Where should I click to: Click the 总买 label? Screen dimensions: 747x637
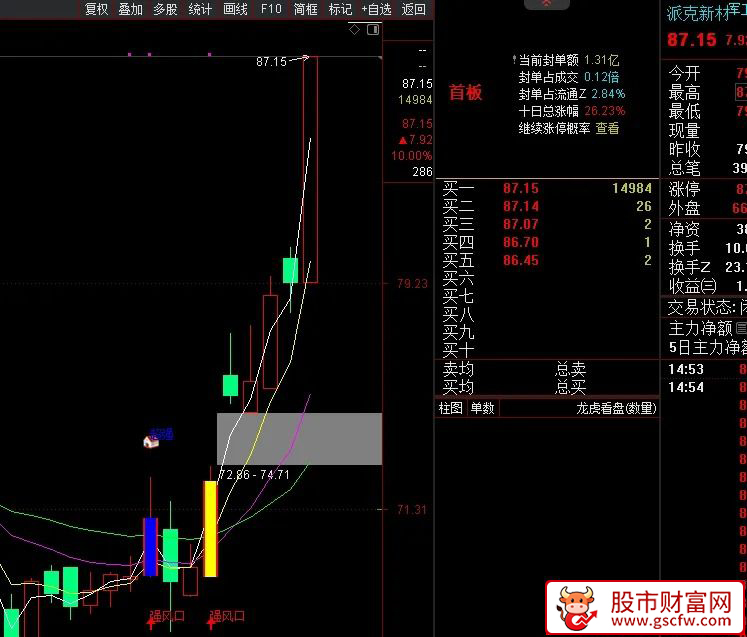coord(571,387)
